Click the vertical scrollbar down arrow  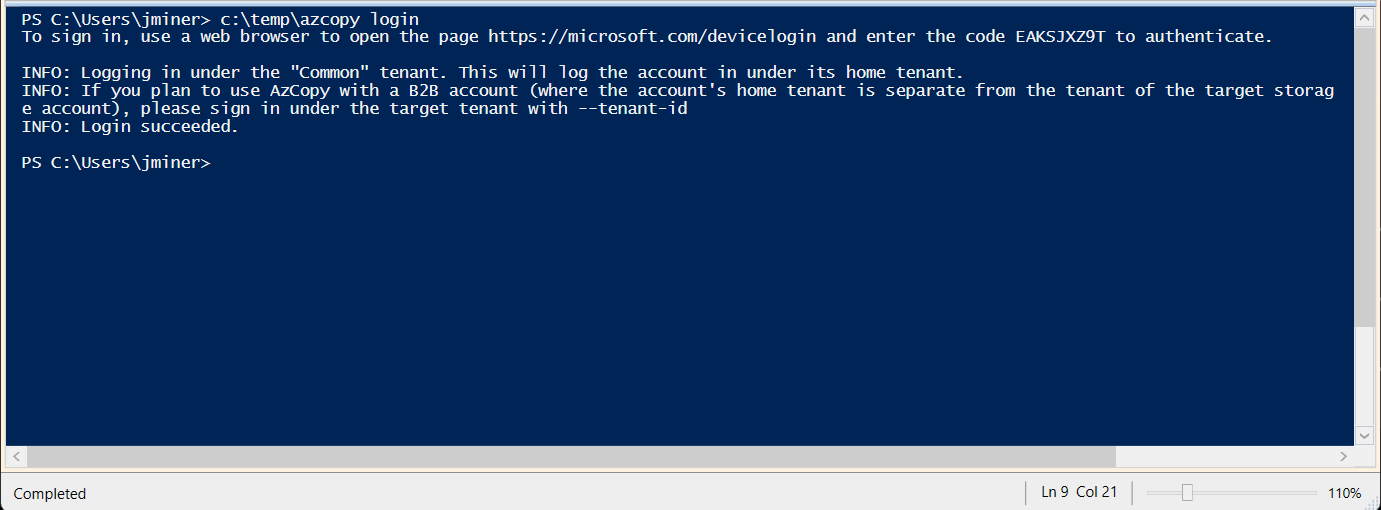[1364, 434]
